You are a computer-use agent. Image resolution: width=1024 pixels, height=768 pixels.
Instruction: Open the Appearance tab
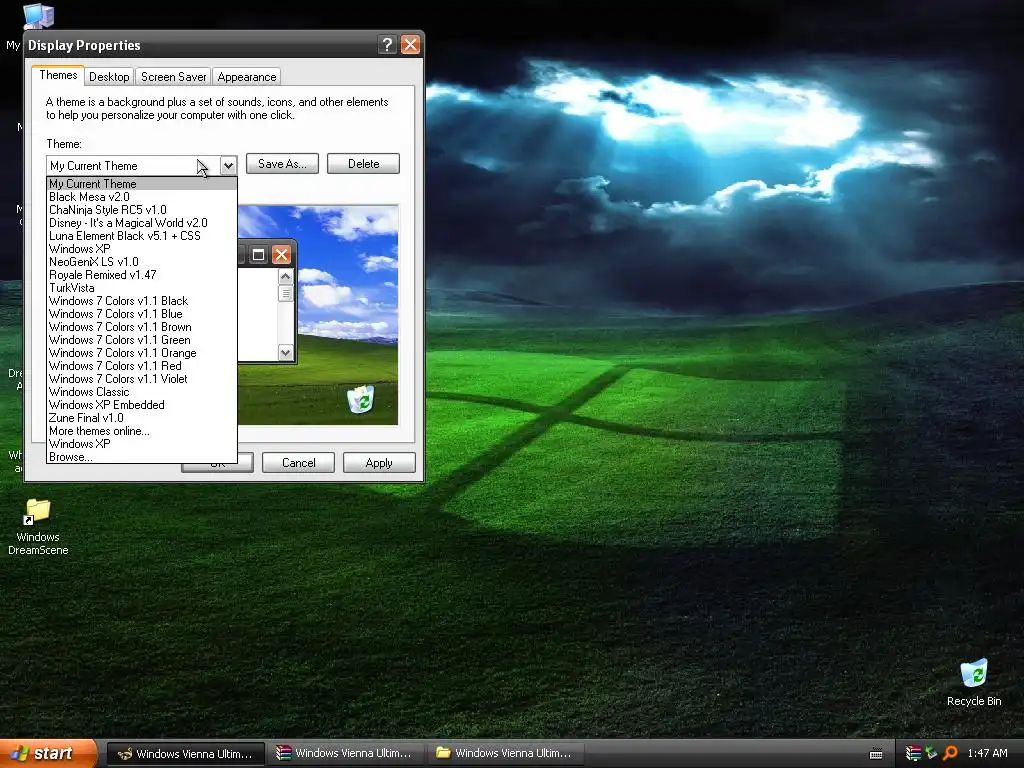pos(247,76)
